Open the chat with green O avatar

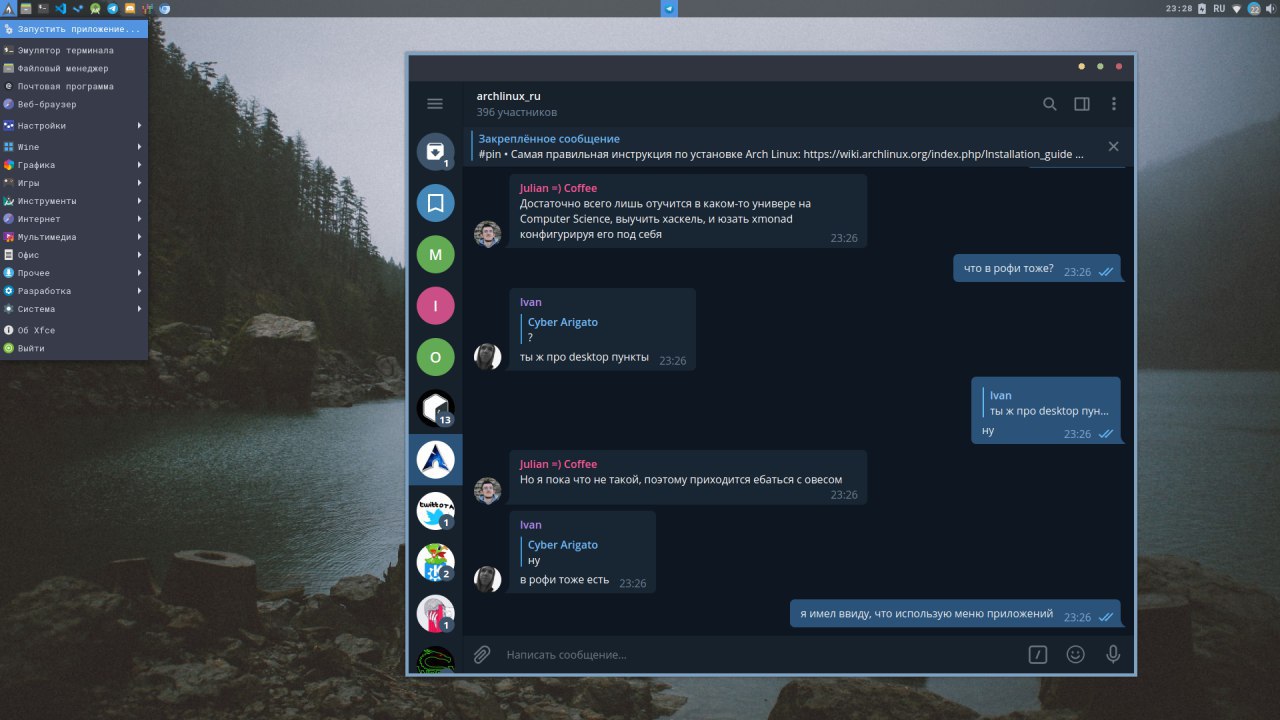[x=435, y=357]
